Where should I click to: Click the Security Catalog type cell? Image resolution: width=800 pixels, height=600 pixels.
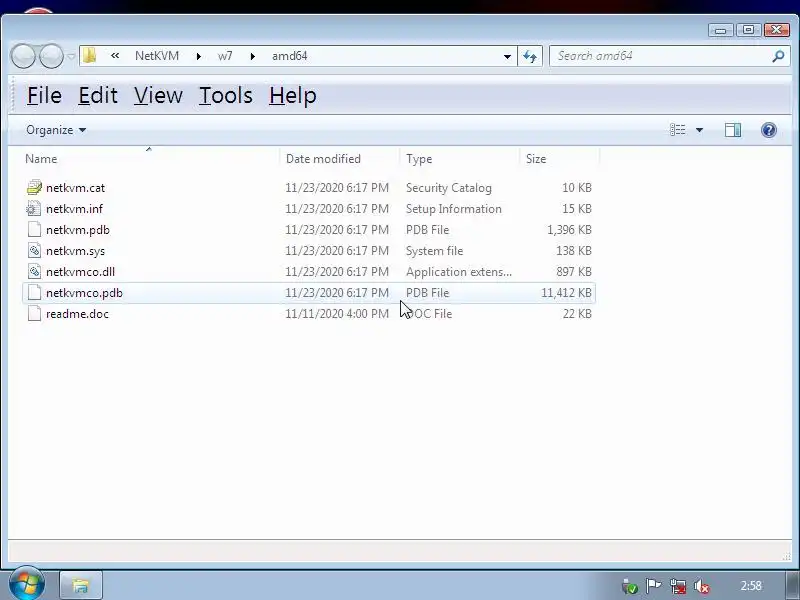[x=449, y=188]
